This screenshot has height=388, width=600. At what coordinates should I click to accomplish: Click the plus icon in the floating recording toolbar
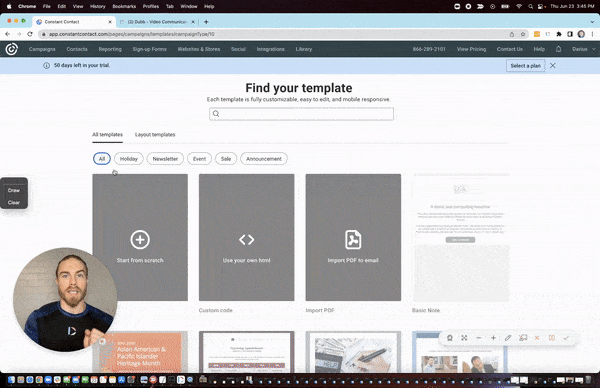[493, 338]
